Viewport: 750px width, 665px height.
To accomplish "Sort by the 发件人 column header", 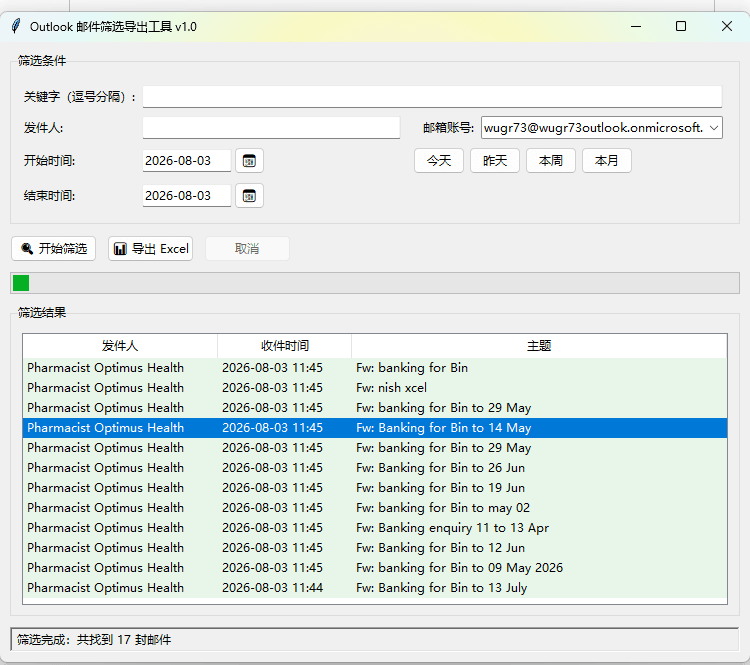I will click(x=120, y=346).
